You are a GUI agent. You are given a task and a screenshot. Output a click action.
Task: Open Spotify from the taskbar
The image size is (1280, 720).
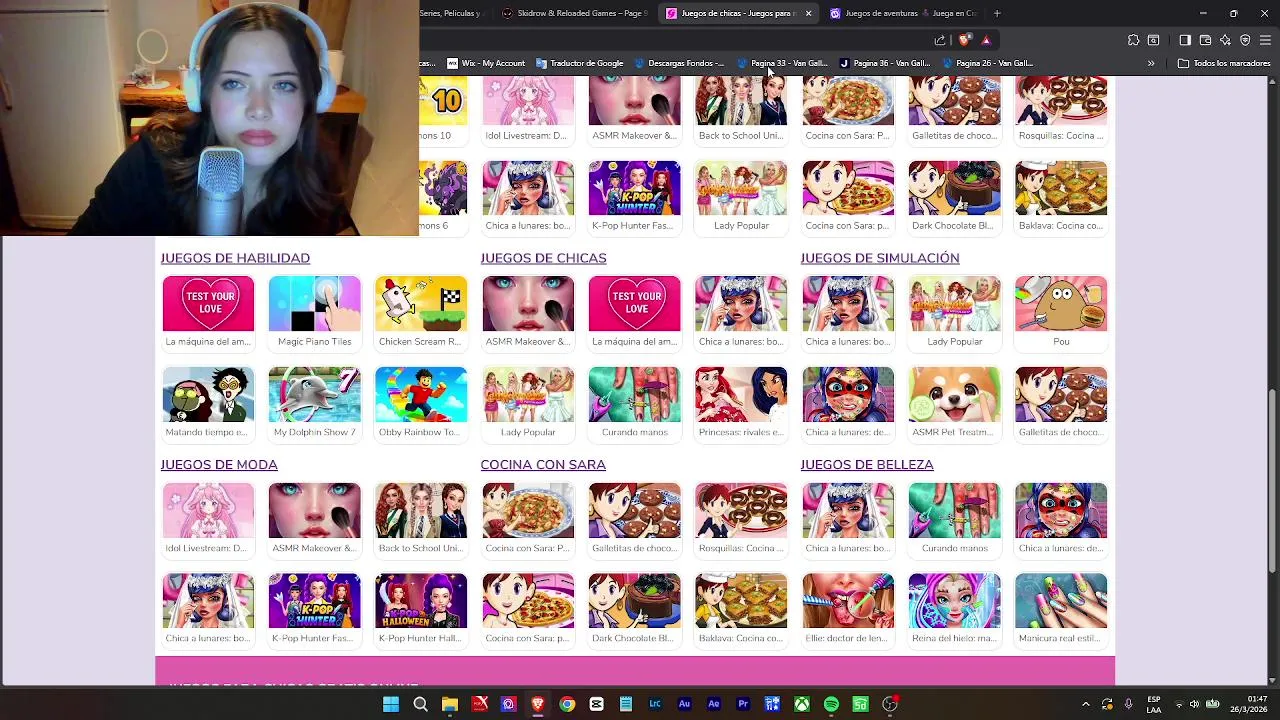831,704
